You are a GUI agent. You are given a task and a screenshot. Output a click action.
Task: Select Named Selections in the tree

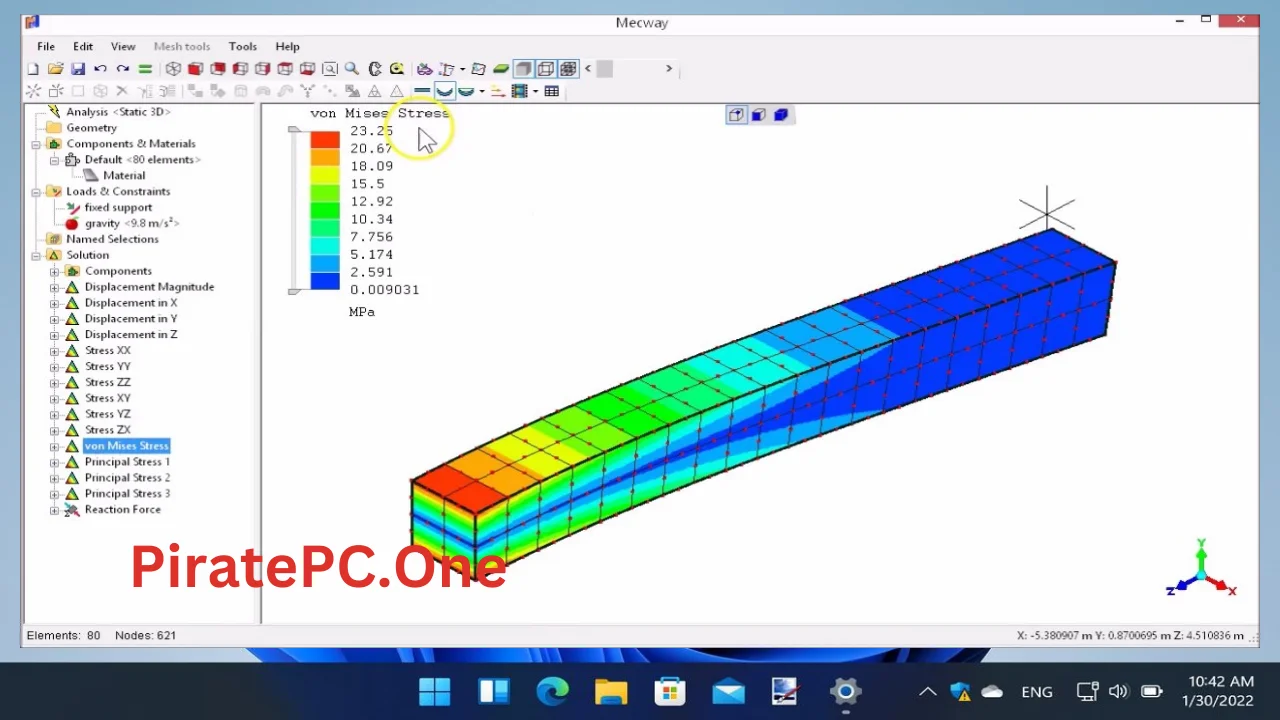coord(112,240)
